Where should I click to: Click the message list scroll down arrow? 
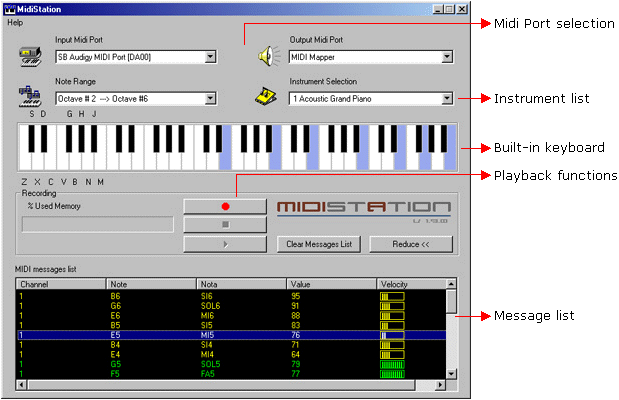pos(451,374)
